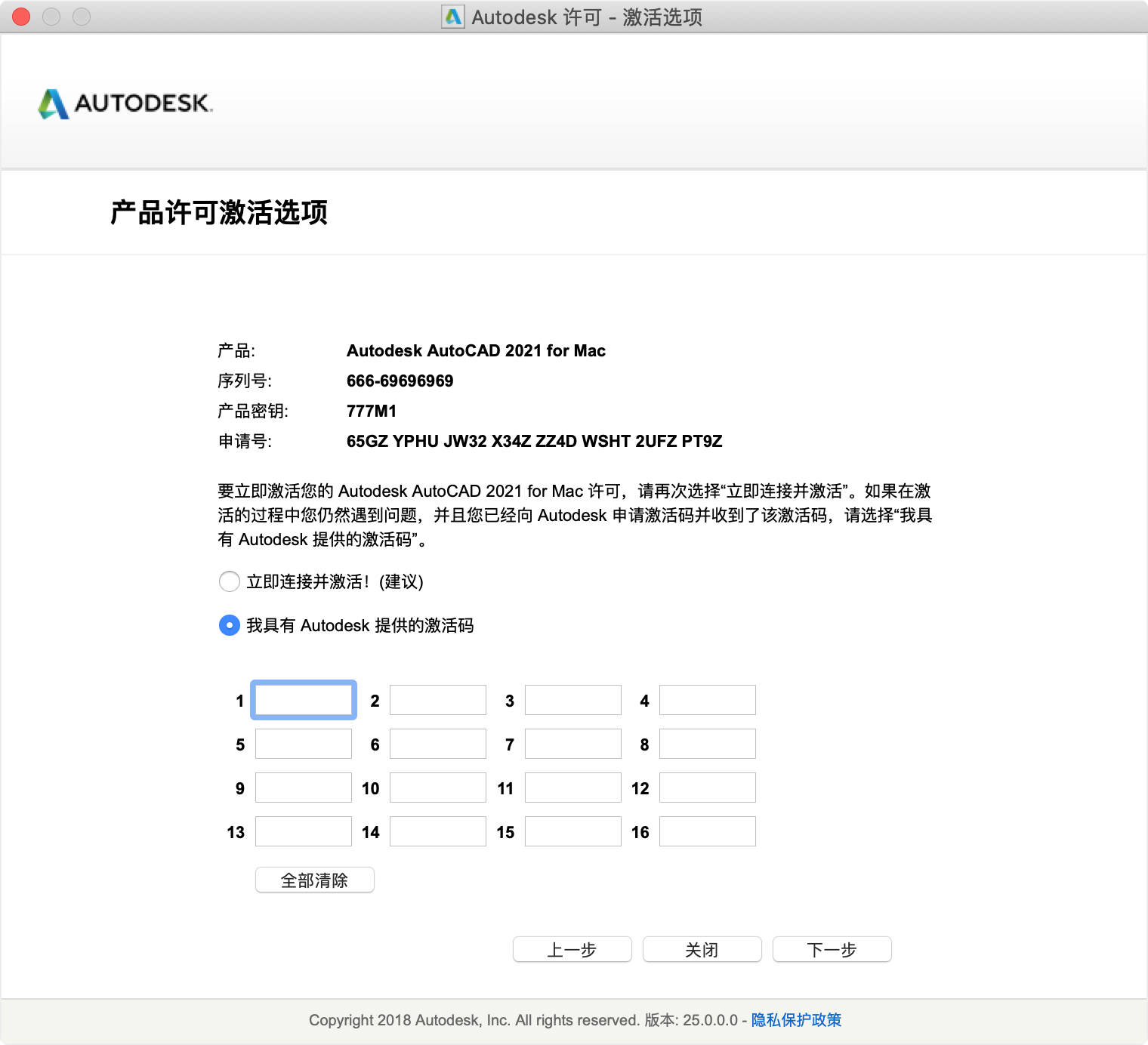Focus activation code field 15

(x=573, y=831)
